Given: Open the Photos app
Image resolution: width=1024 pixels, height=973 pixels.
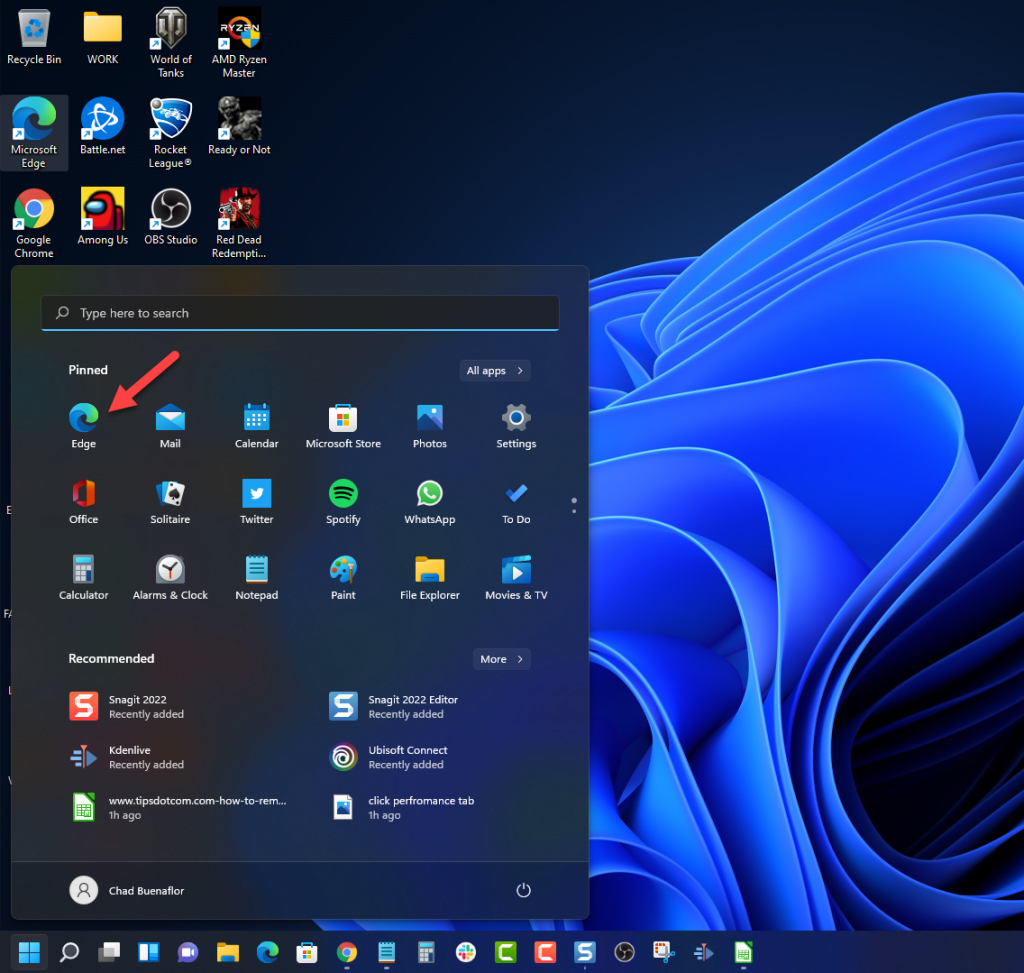Looking at the screenshot, I should [430, 426].
